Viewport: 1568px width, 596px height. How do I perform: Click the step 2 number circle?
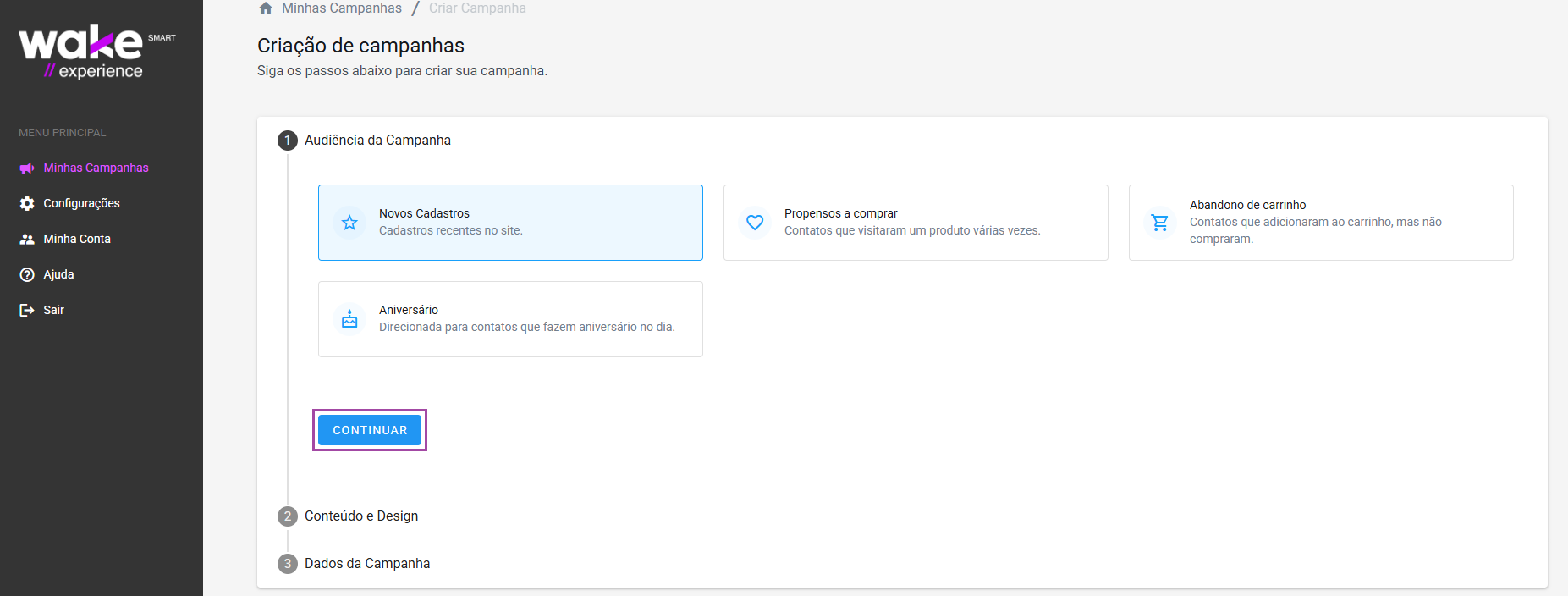pyautogui.click(x=288, y=516)
